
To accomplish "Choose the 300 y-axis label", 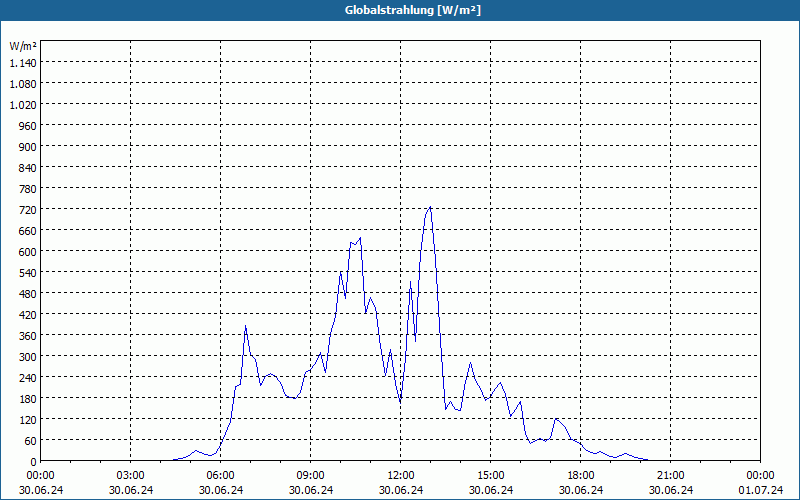I will [x=28, y=357].
